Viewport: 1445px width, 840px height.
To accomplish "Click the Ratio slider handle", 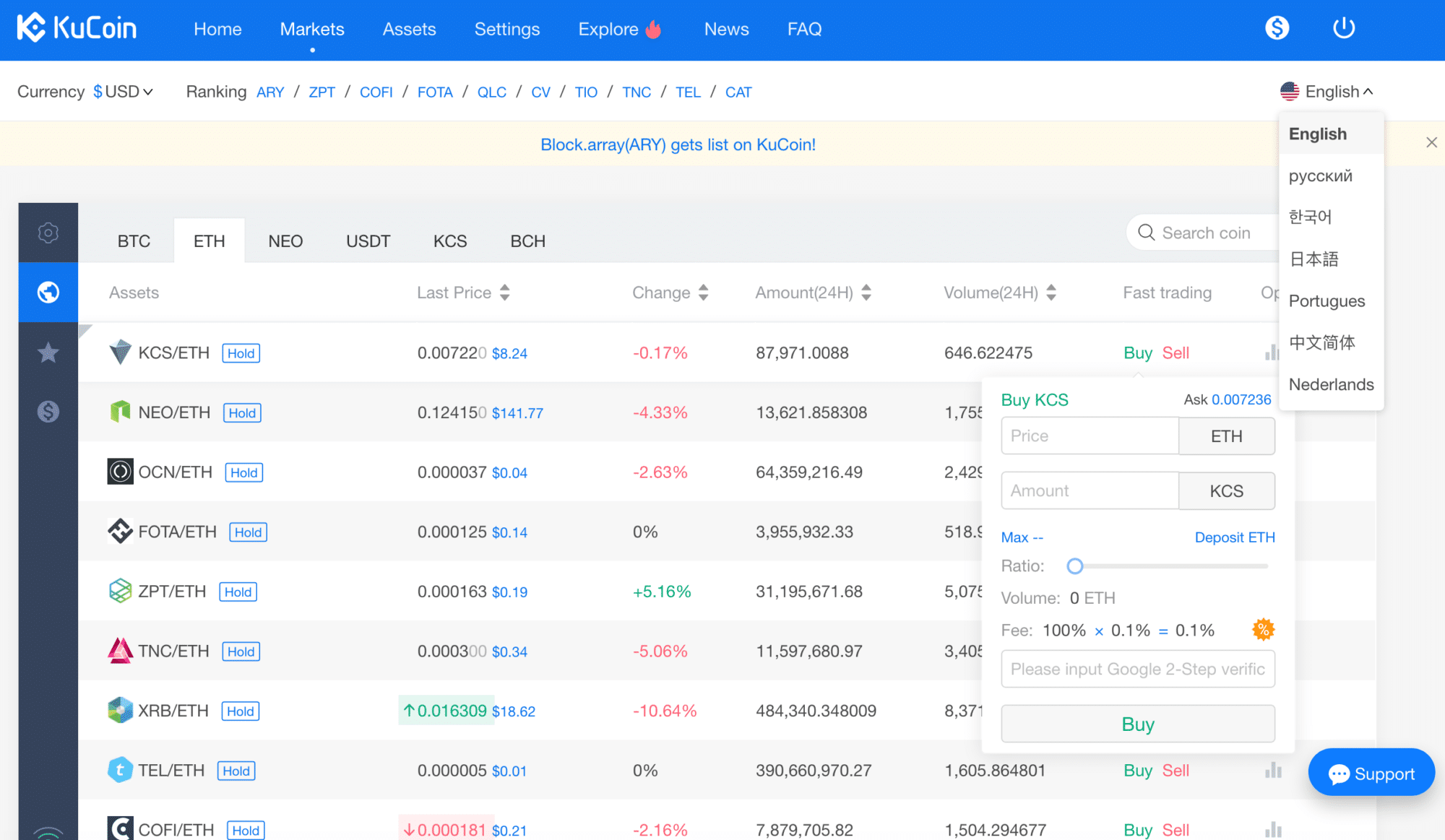I will (1075, 566).
